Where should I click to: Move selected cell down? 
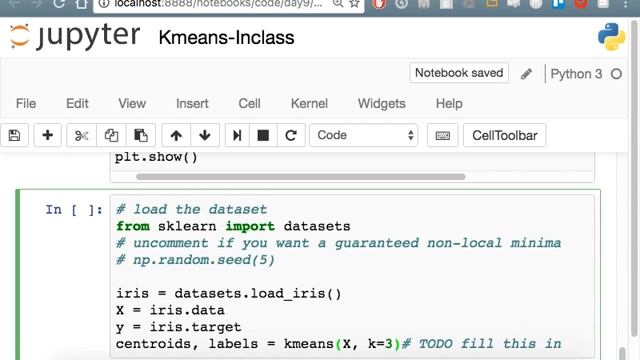coord(205,135)
